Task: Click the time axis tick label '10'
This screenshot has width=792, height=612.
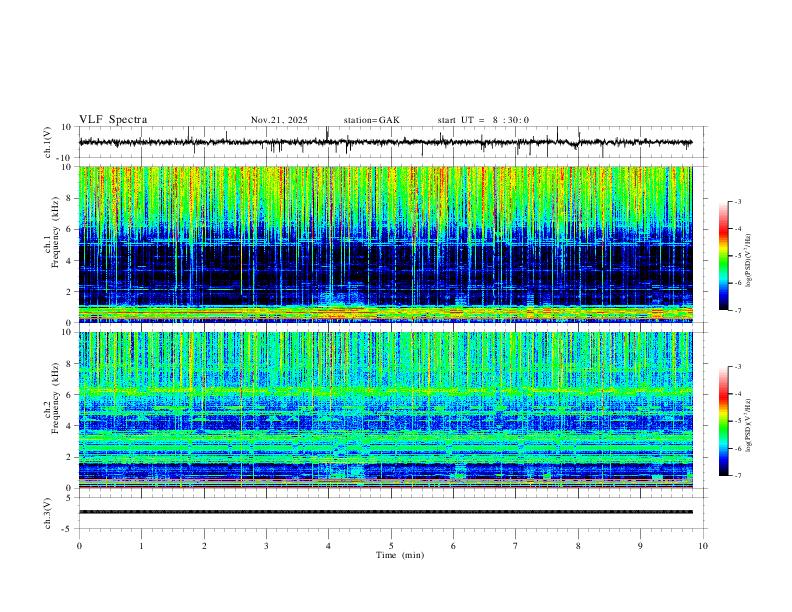Action: 703,546
